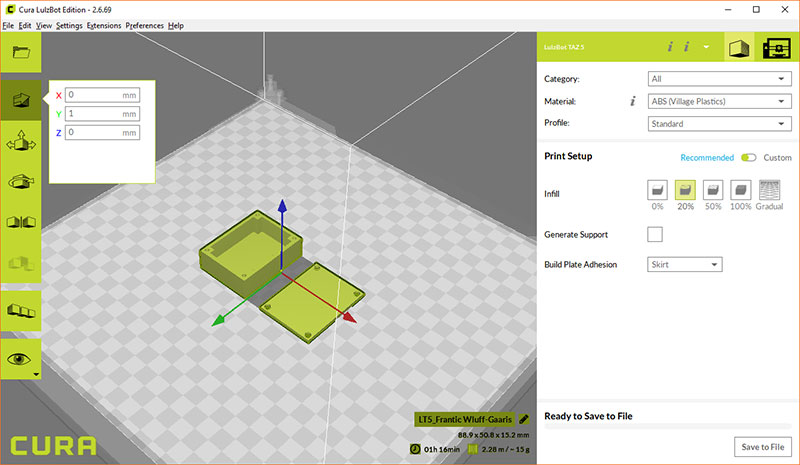Screen dimensions: 800x465
Task: Edit job name with pencil icon
Action: pos(524,419)
